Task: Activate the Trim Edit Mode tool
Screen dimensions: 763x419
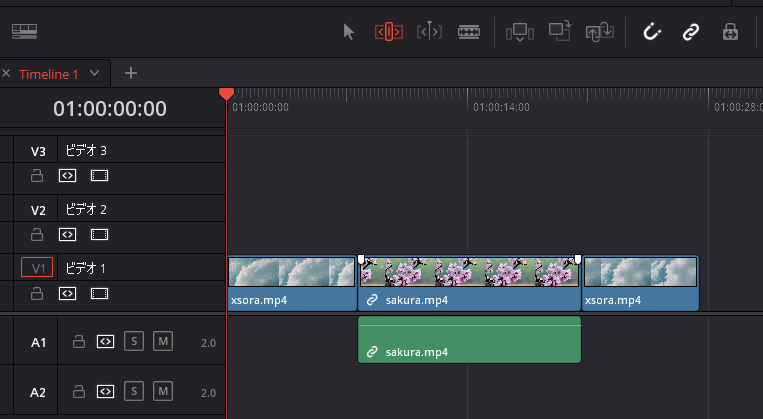Action: pos(389,32)
